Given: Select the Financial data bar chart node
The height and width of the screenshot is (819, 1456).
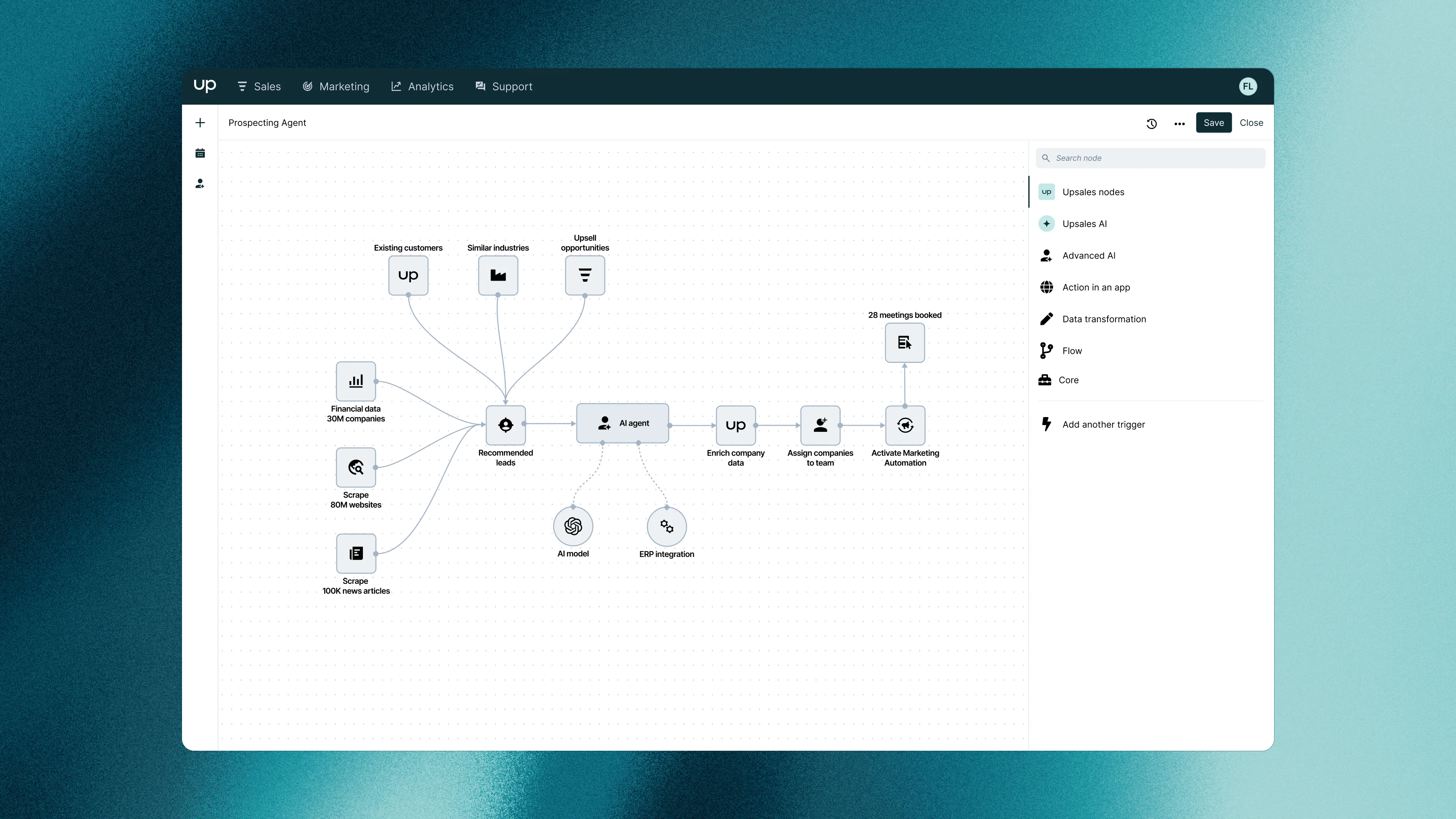Looking at the screenshot, I should coord(356,381).
